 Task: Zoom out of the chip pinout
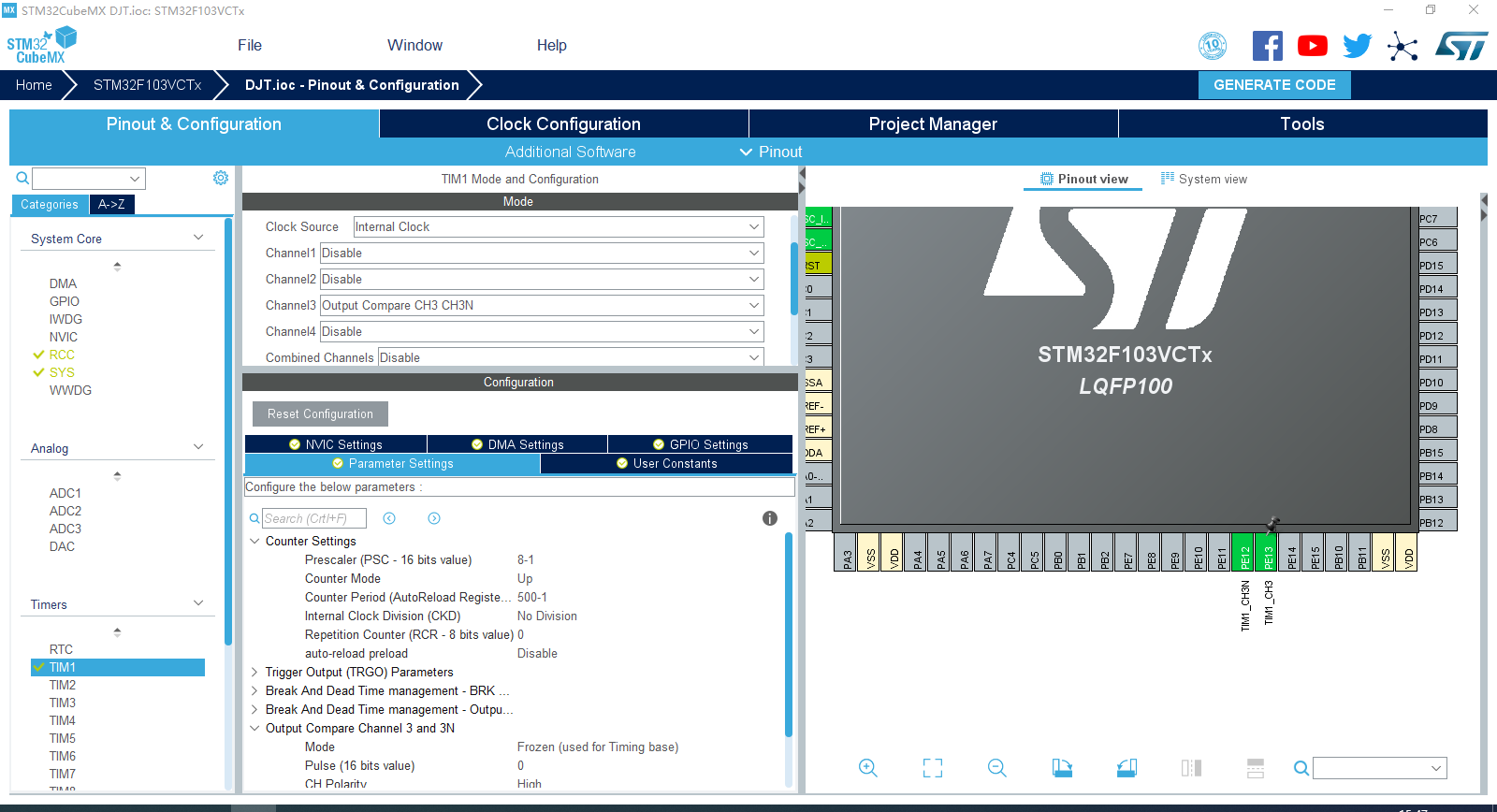click(x=997, y=768)
